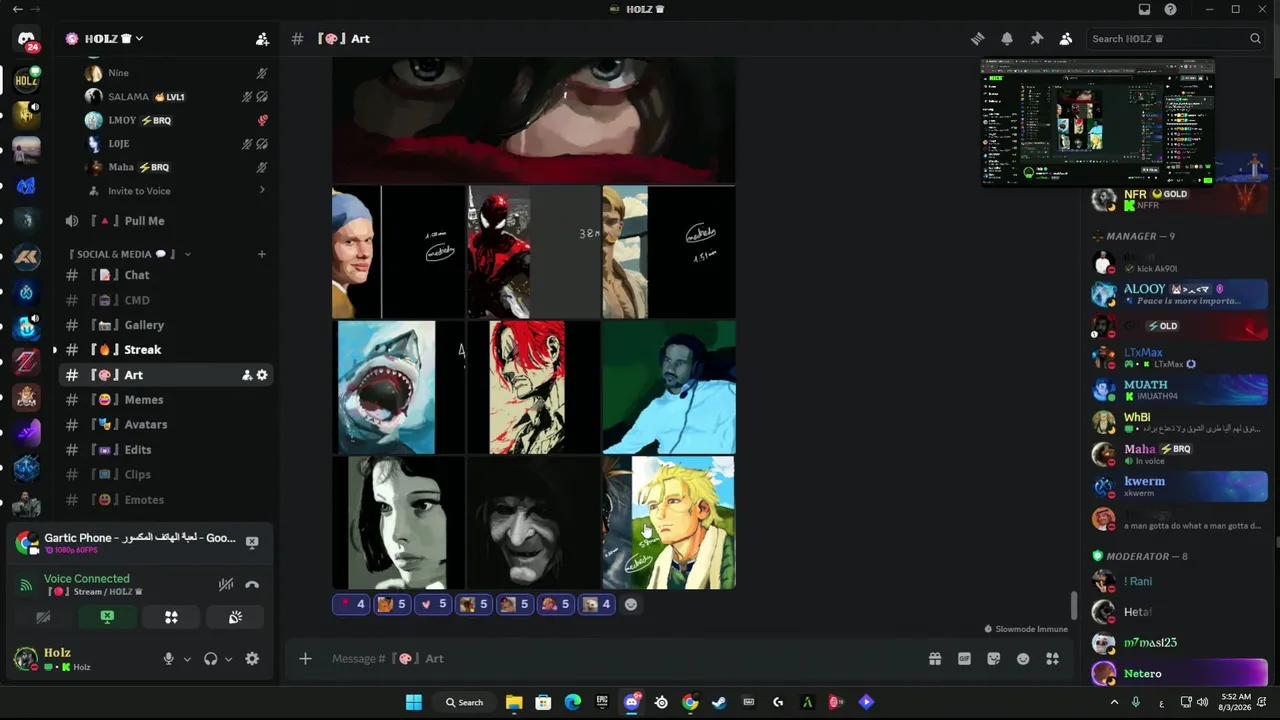Stop watching the Gartic Phone stream
Image resolution: width=1280 pixels, height=720 pixels.
point(252,542)
